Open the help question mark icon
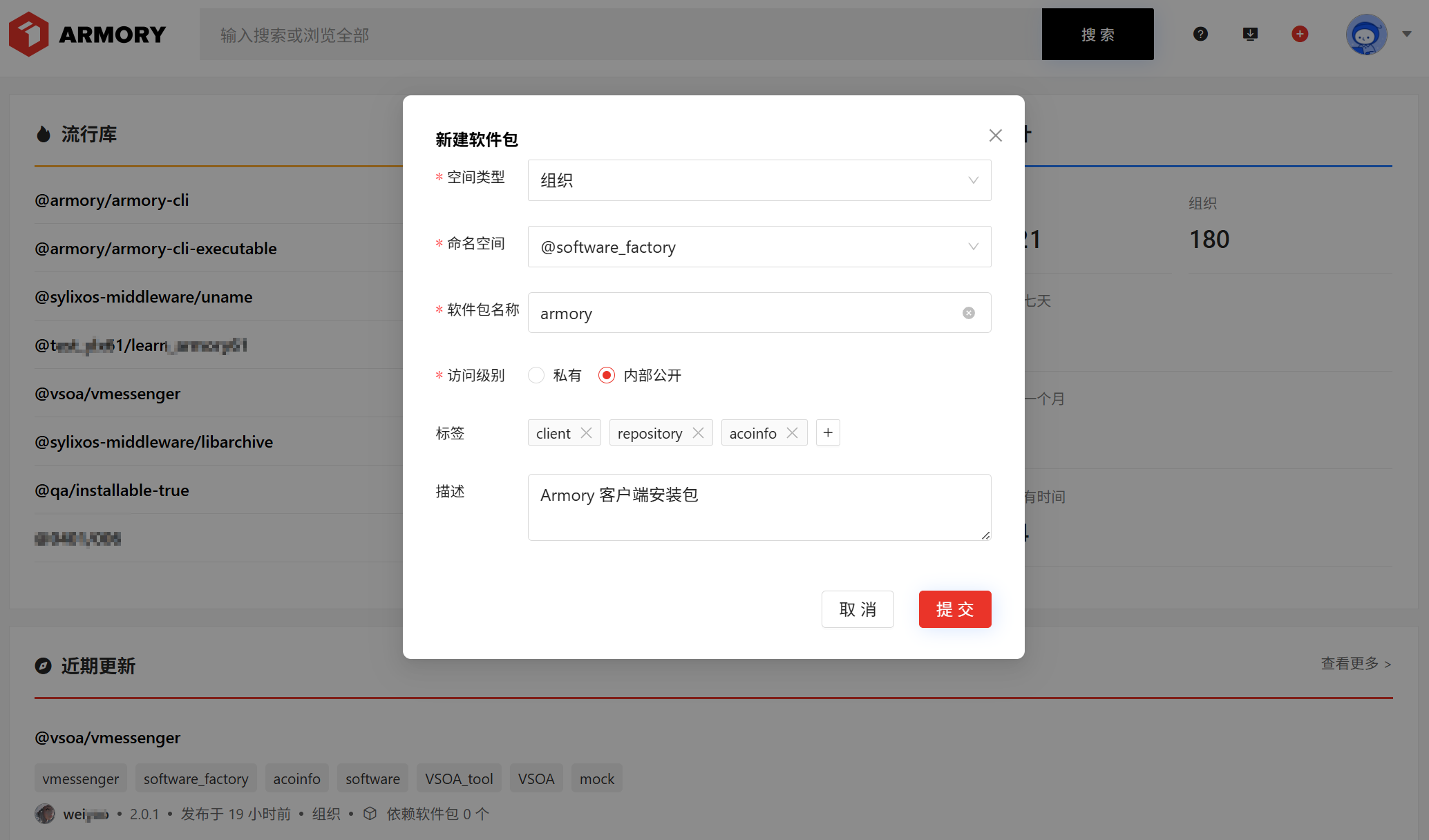1429x840 pixels. point(1200,34)
